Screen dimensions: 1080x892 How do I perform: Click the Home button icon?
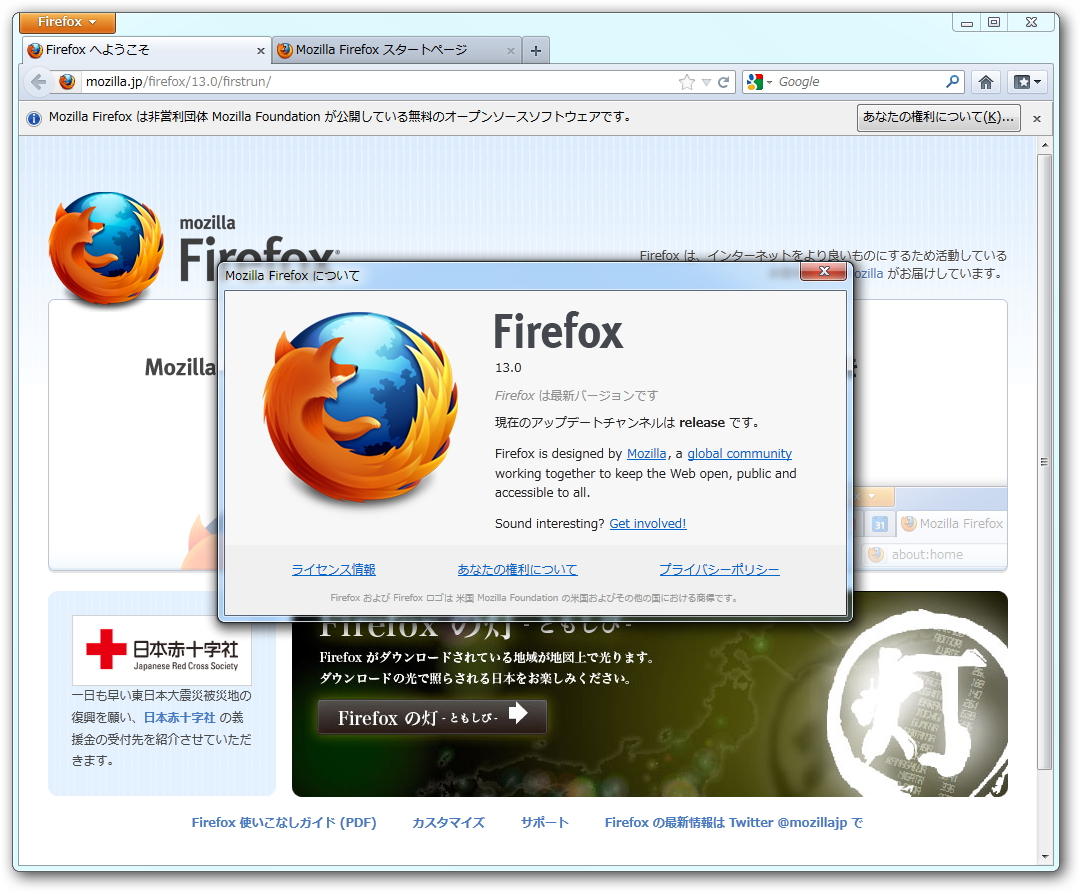point(986,82)
